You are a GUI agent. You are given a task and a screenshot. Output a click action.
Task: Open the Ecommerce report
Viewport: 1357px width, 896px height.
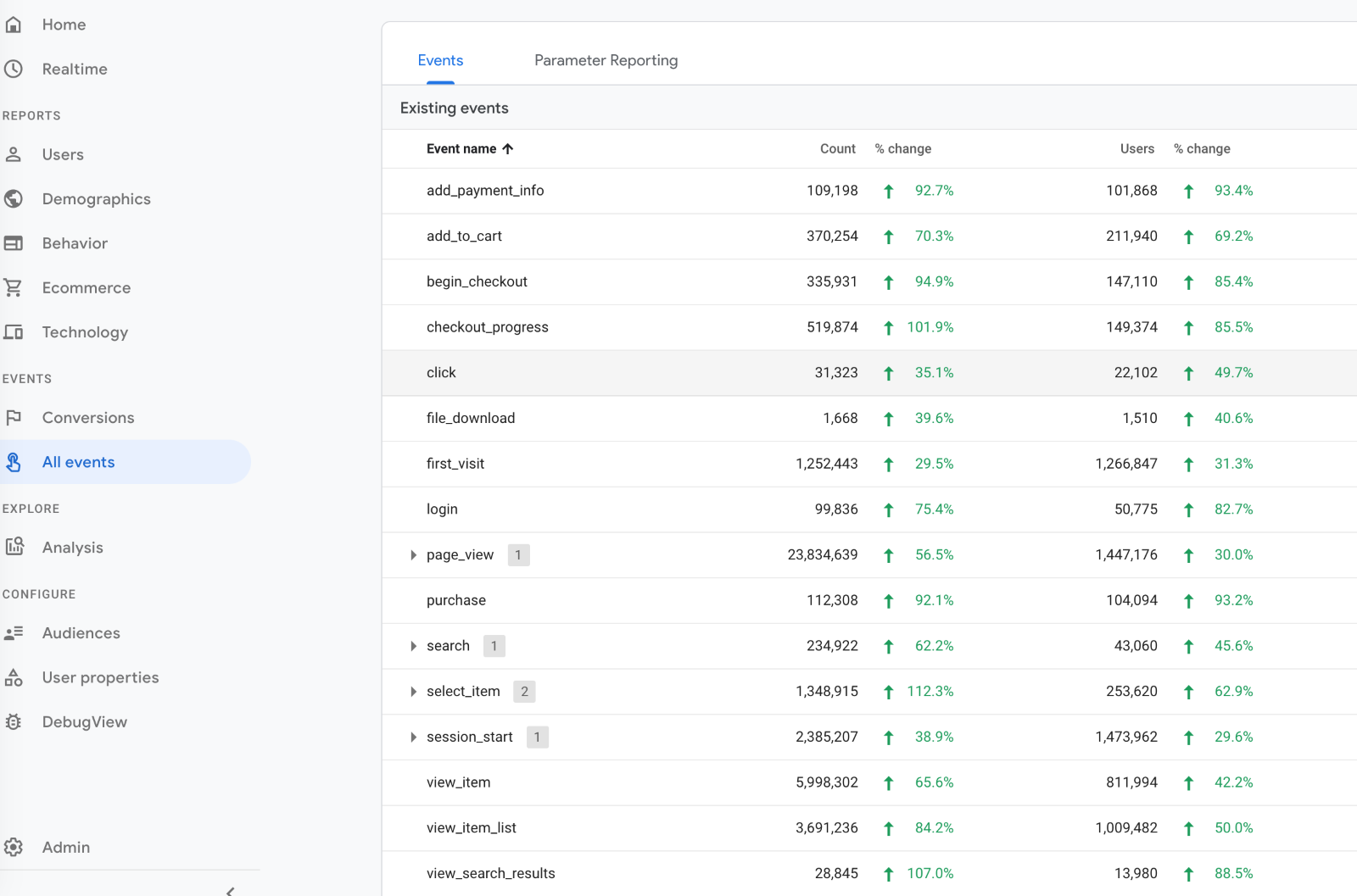click(x=86, y=287)
